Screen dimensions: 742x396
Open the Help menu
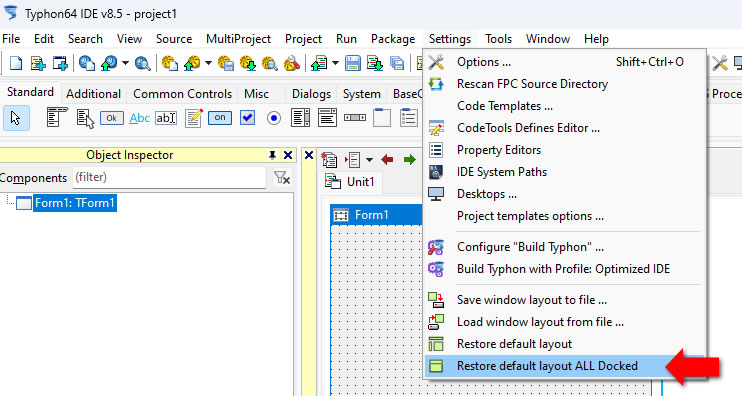click(x=596, y=39)
